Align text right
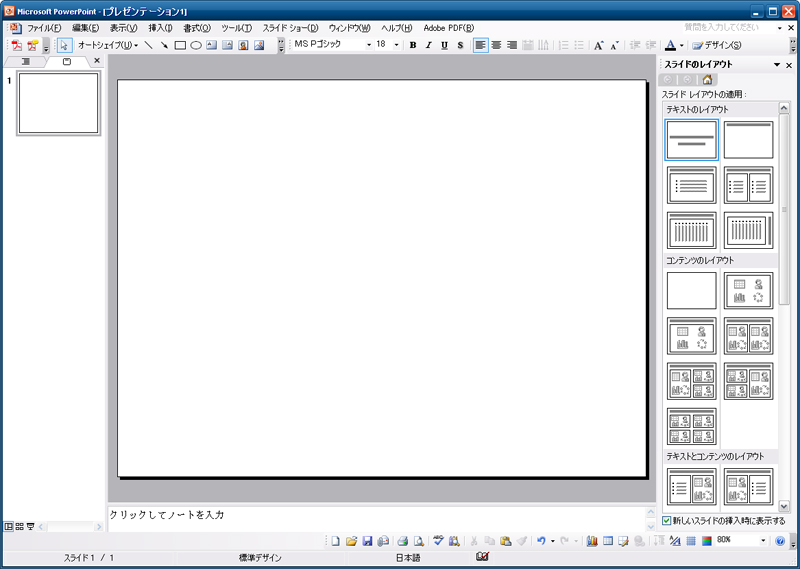800x569 pixels. click(512, 45)
